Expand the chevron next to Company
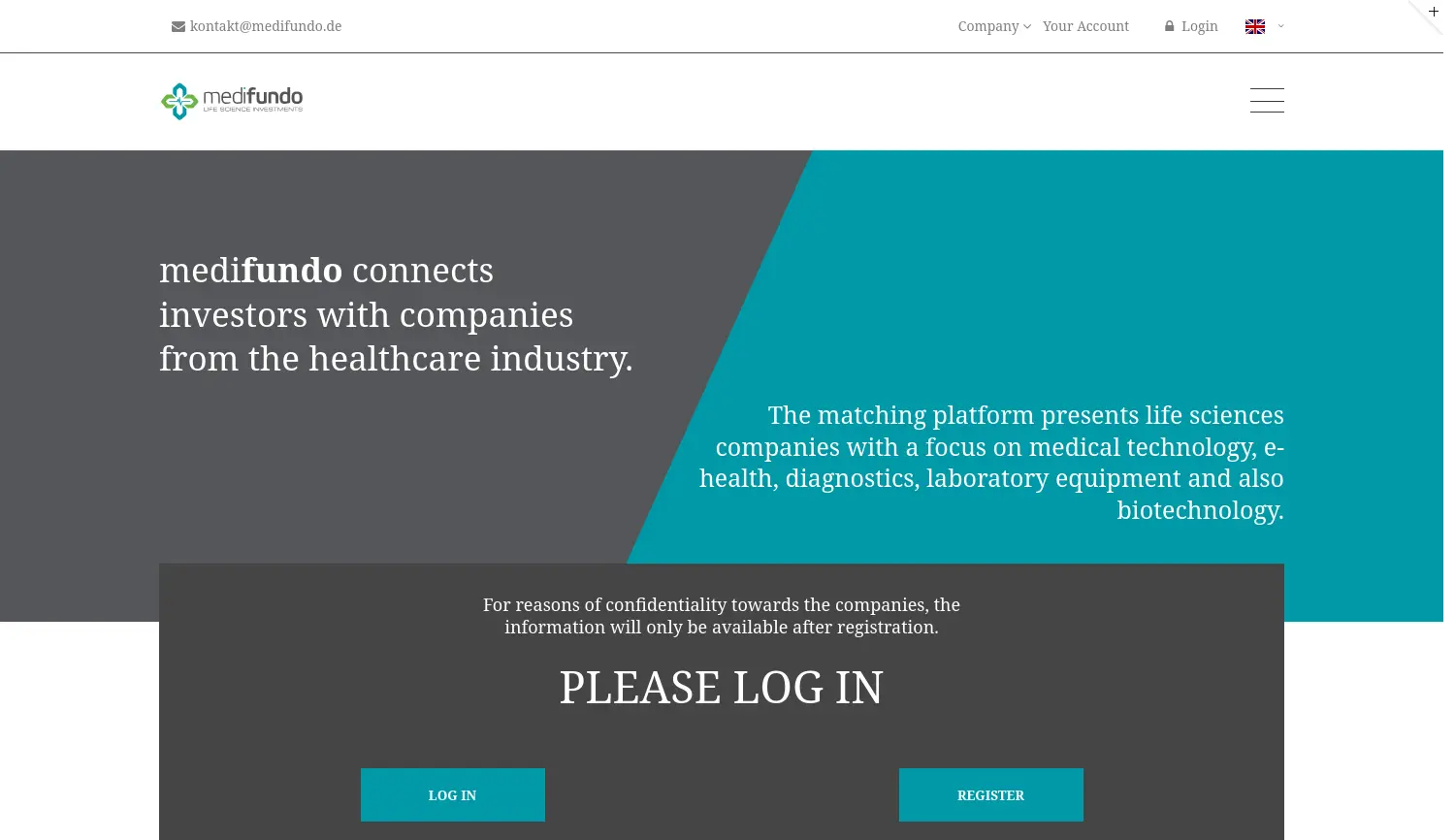The width and height of the screenshot is (1455, 840). coord(1027,27)
